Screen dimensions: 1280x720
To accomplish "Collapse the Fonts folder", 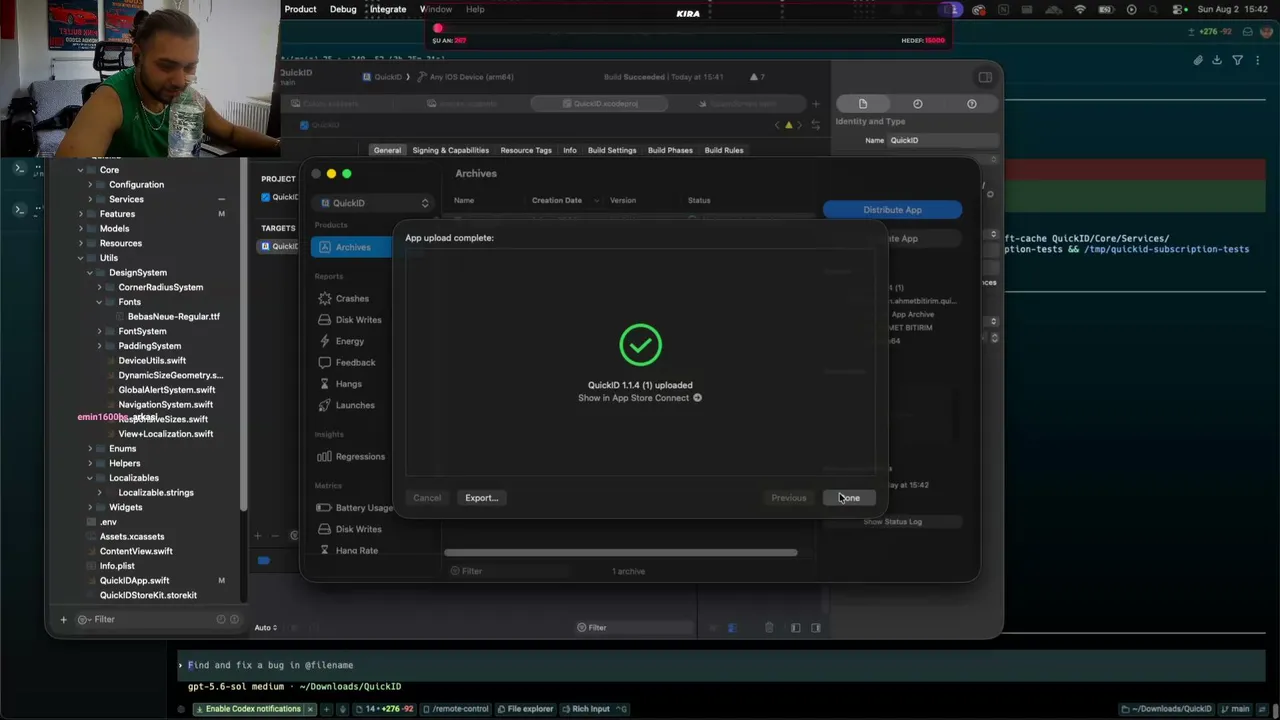I will click(x=99, y=302).
